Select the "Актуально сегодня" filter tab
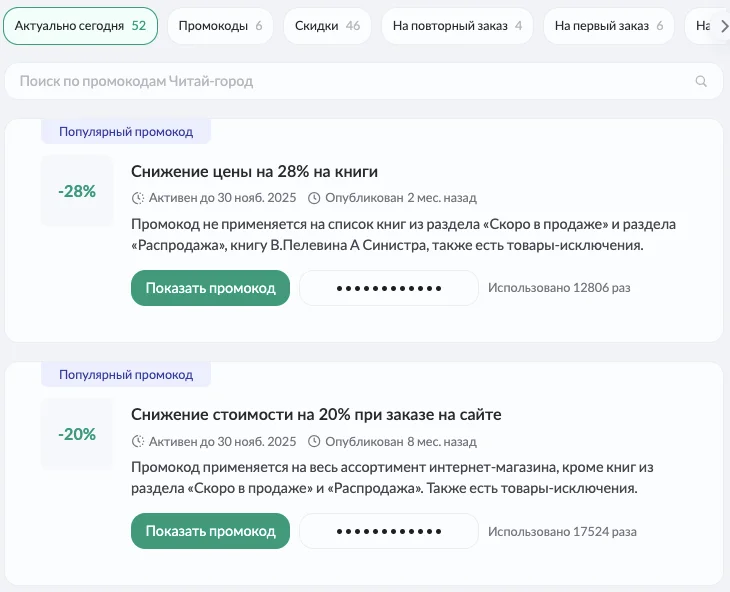The image size is (730, 592). click(80, 26)
